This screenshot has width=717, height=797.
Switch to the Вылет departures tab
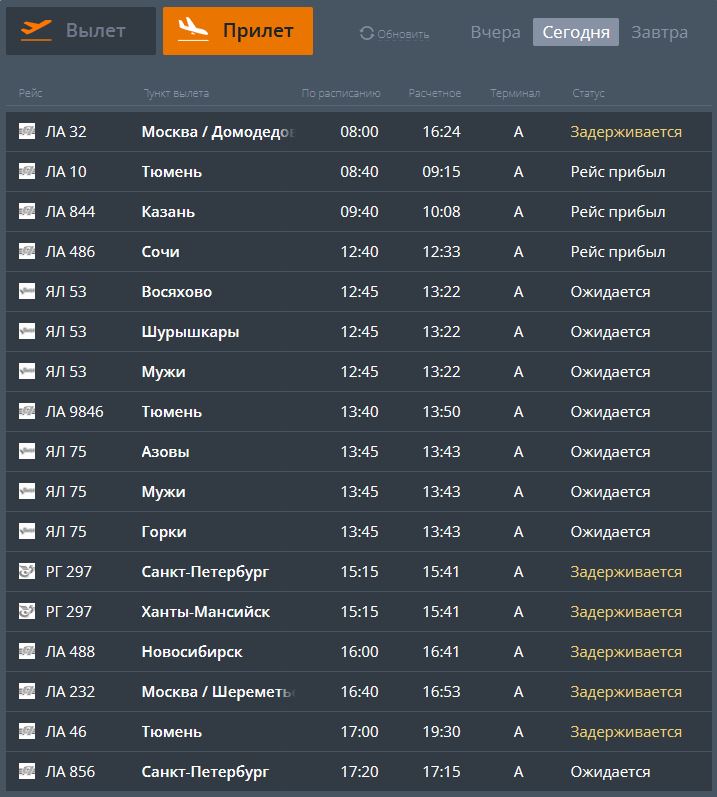[81, 31]
